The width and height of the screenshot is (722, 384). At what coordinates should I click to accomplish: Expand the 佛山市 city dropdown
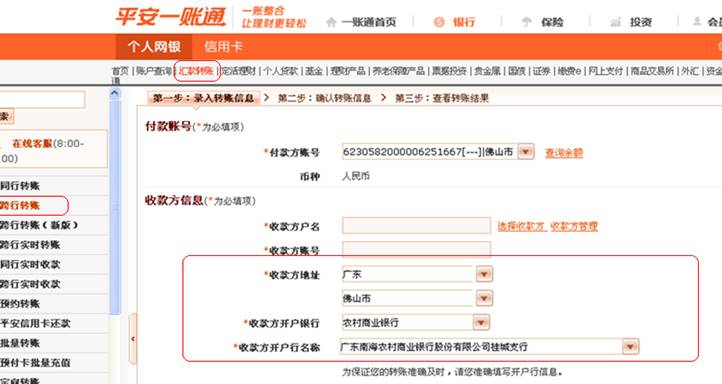point(484,298)
